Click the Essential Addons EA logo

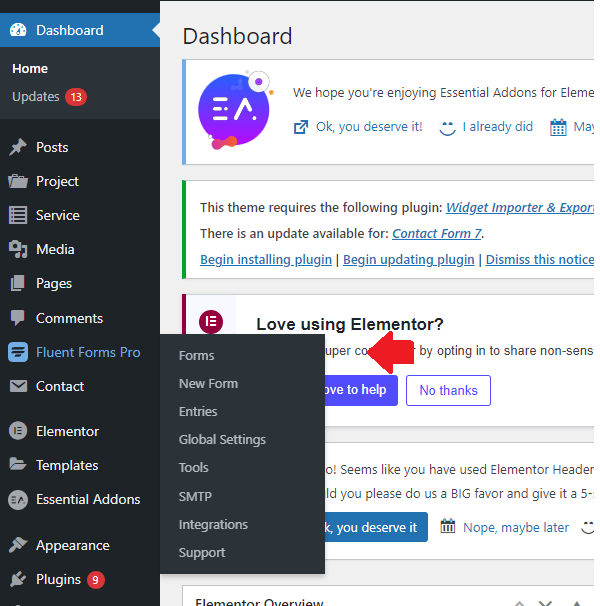point(235,111)
